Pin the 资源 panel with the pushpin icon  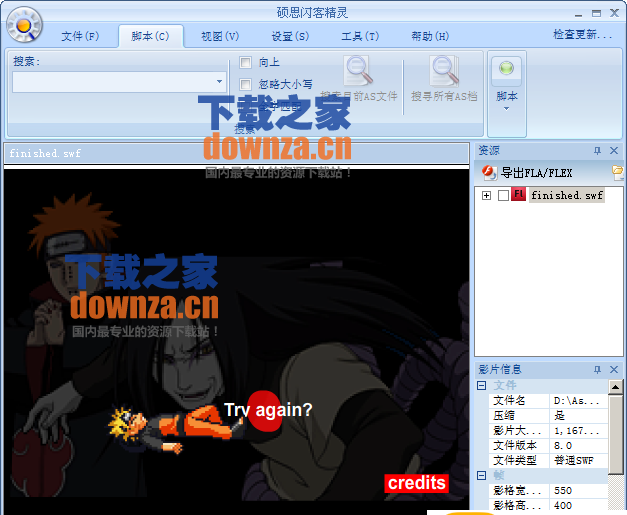pyautogui.click(x=597, y=150)
